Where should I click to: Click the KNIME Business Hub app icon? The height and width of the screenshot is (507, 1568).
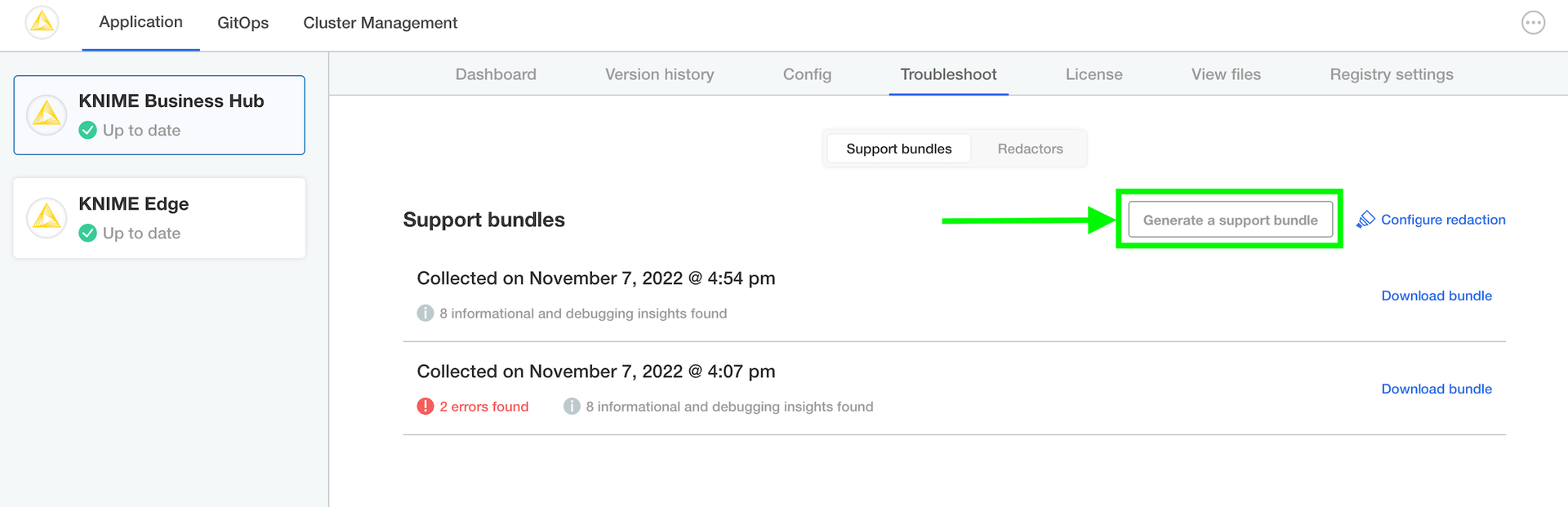(x=47, y=115)
